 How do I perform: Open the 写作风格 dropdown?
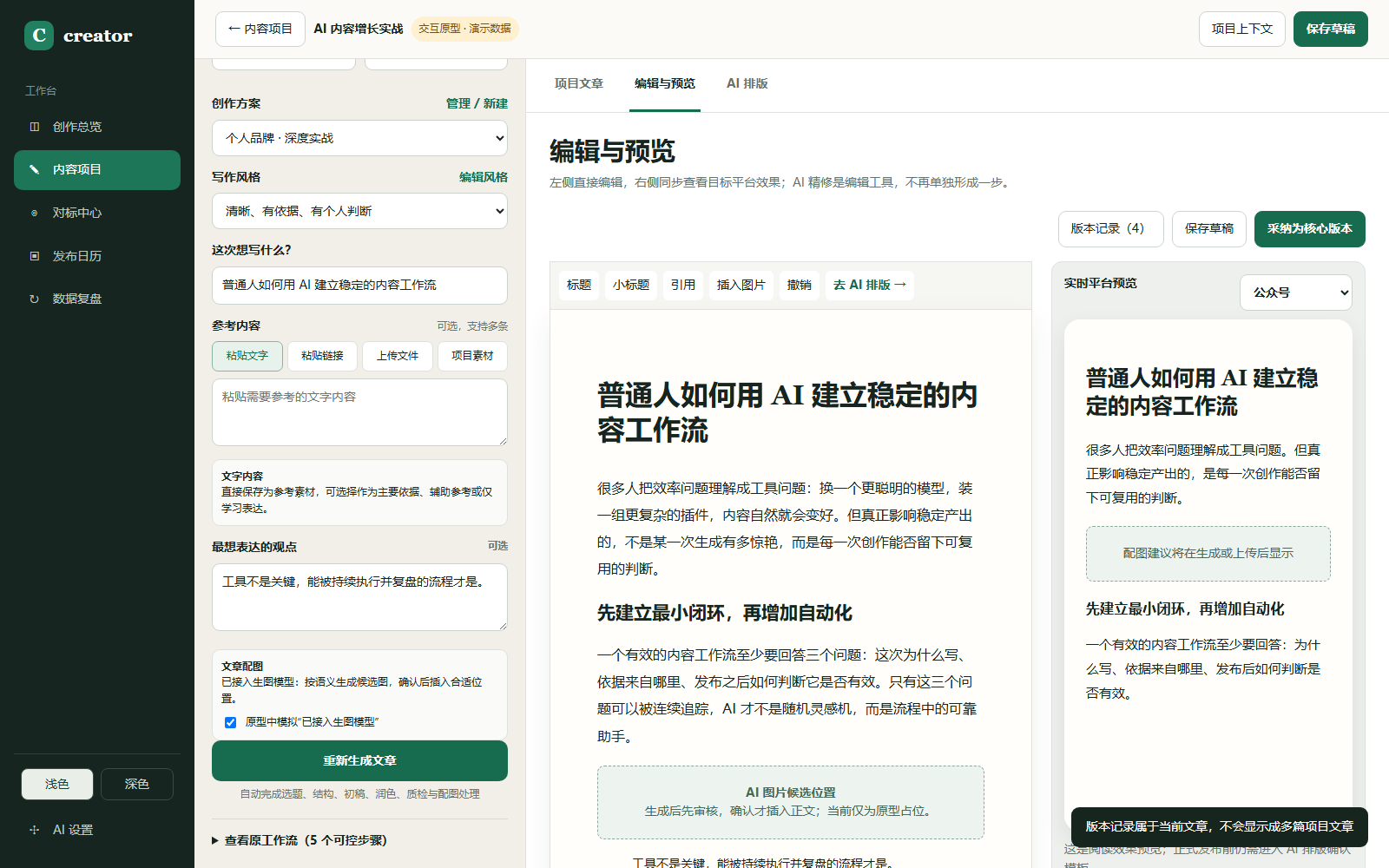(359, 211)
